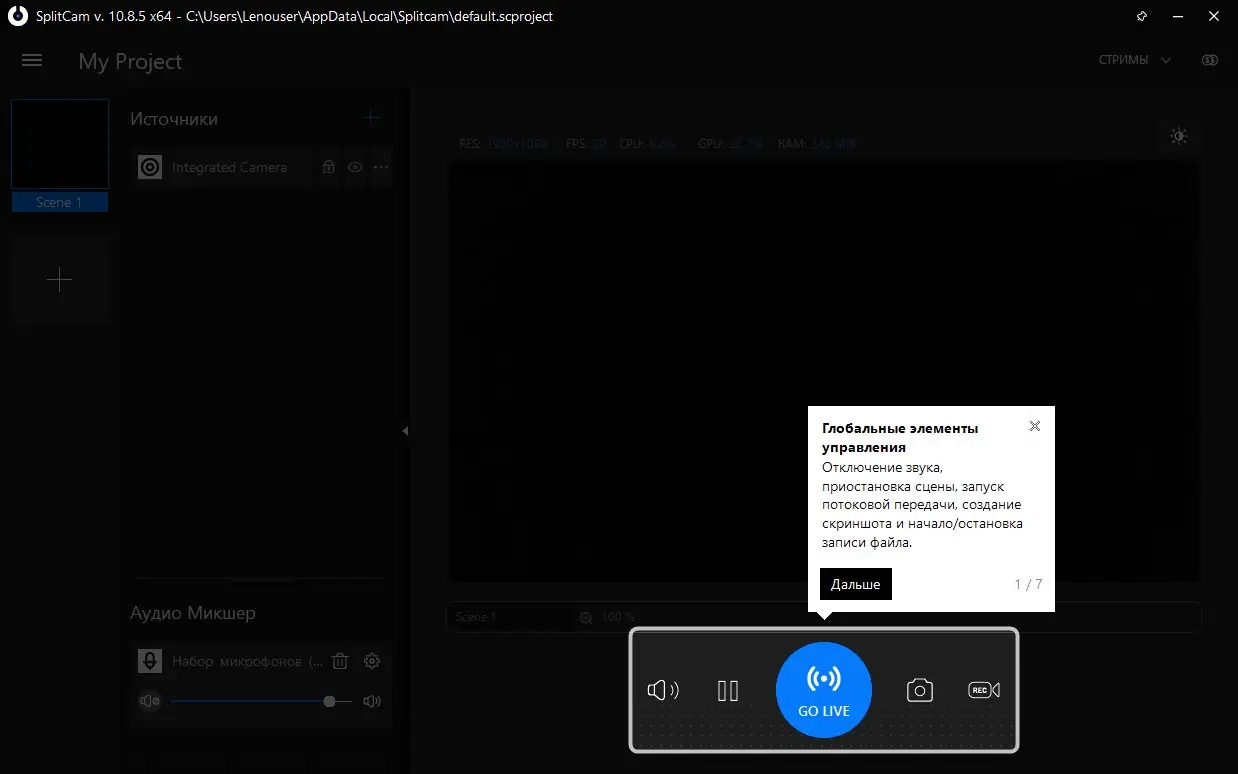Expand the СТРИМЫ dropdown

pos(1135,60)
